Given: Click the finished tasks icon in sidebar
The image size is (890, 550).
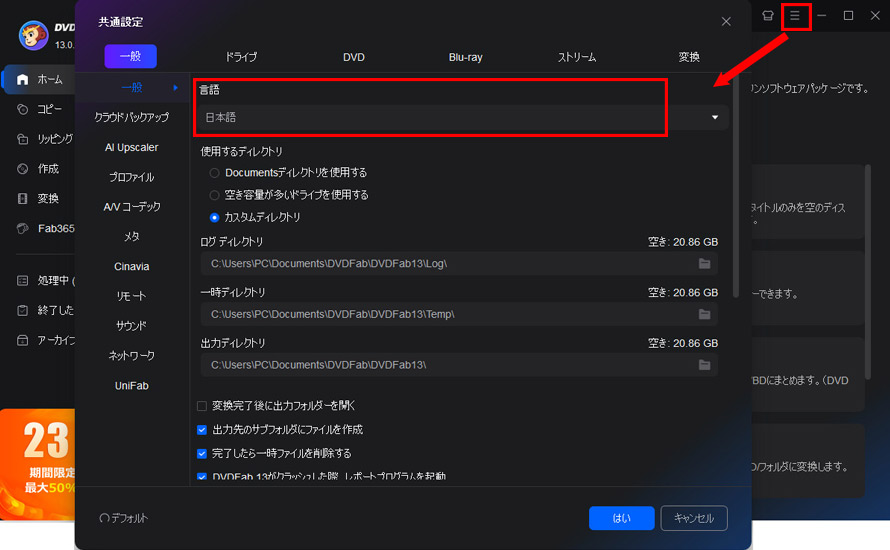Looking at the screenshot, I should point(23,310).
